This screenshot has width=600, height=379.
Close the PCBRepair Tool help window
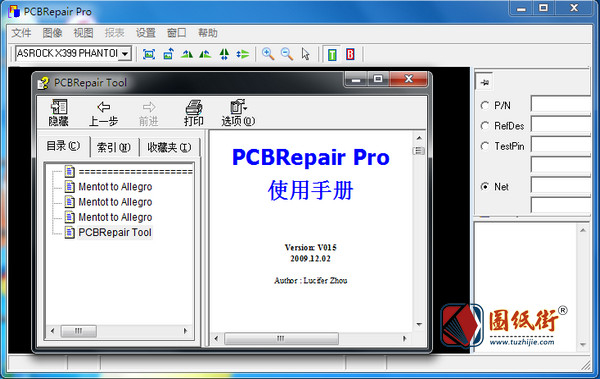tap(408, 79)
